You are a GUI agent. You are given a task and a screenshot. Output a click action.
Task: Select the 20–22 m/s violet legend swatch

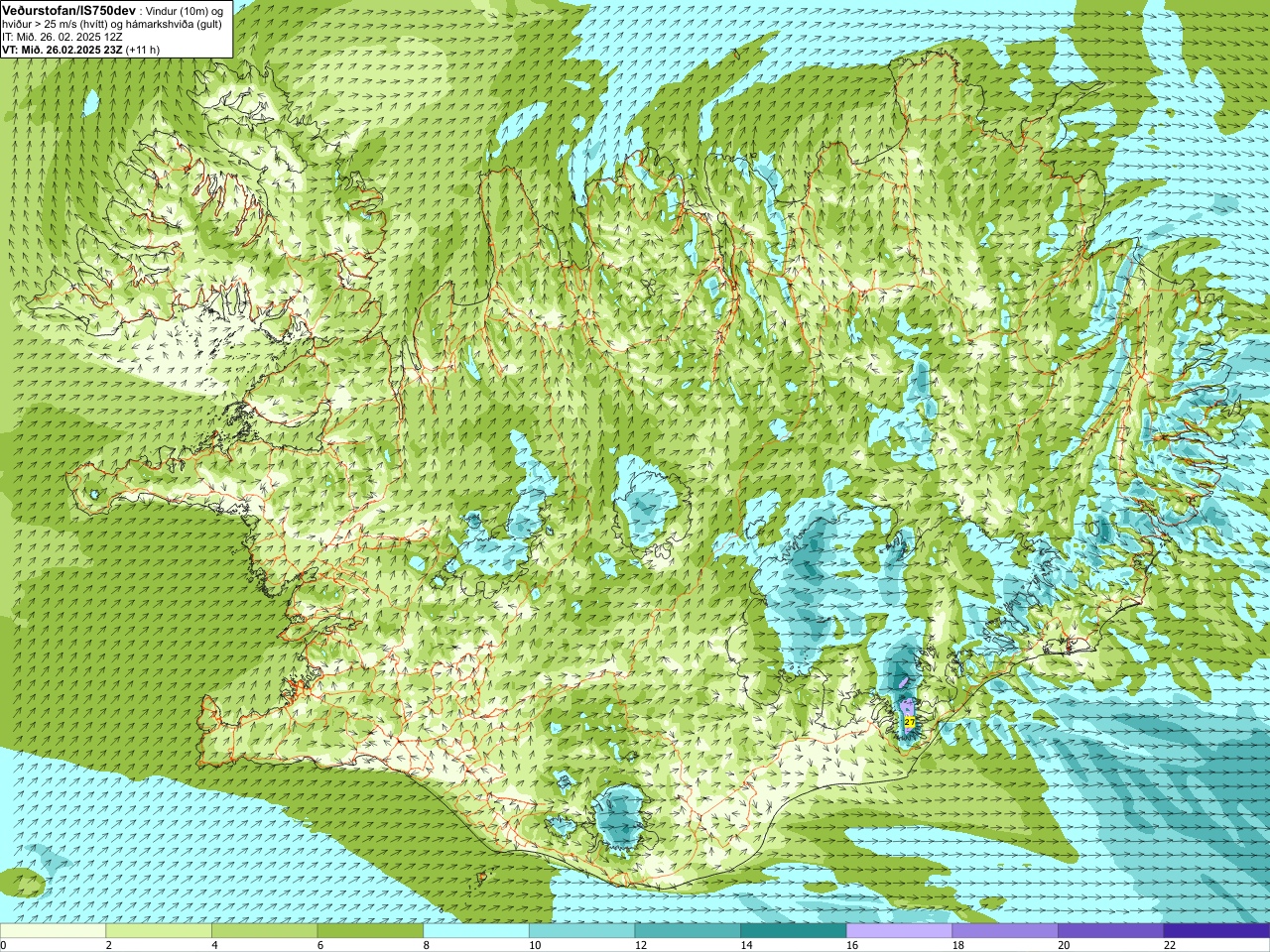1110,931
